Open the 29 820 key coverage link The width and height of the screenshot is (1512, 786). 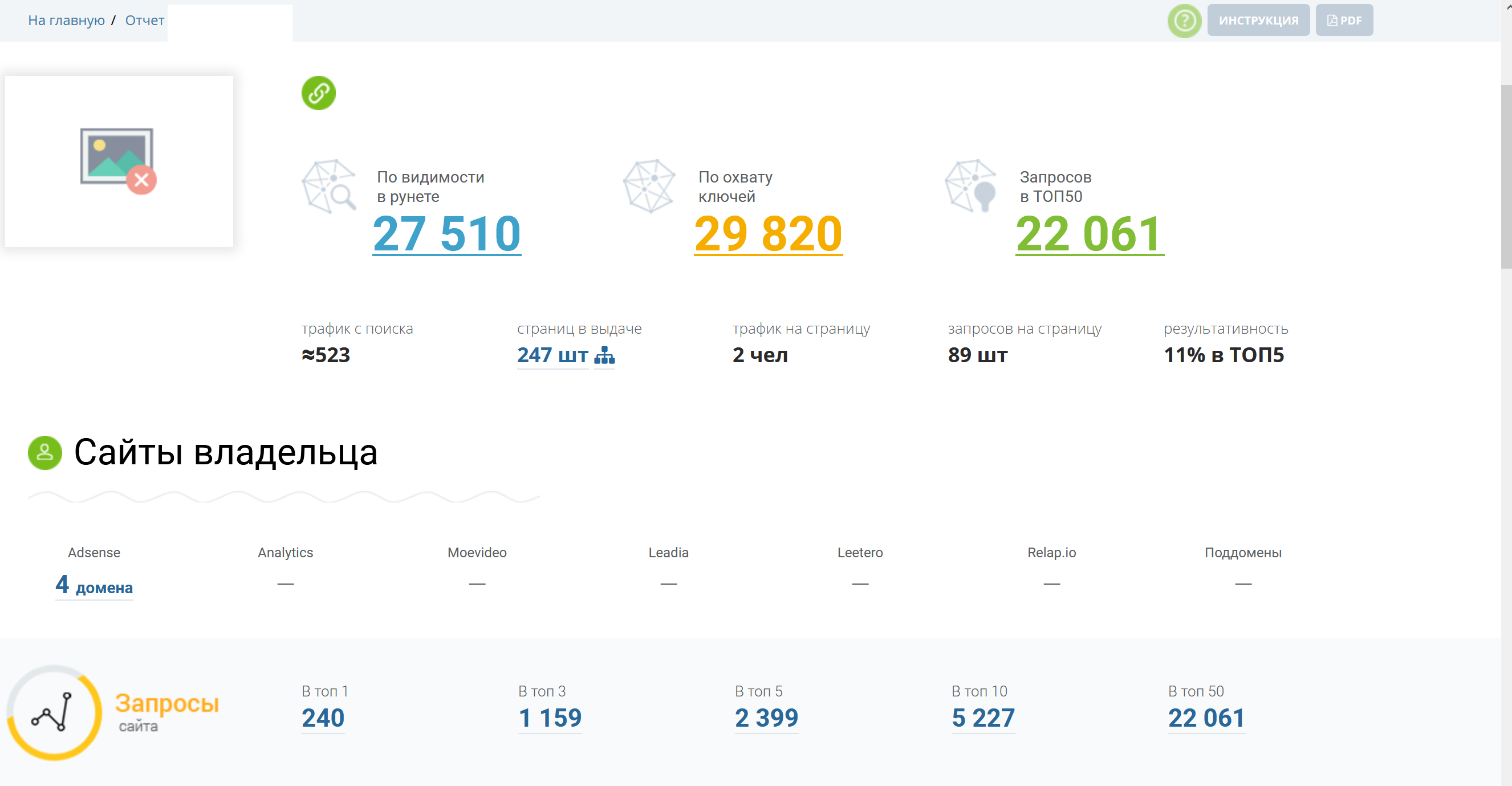[768, 234]
